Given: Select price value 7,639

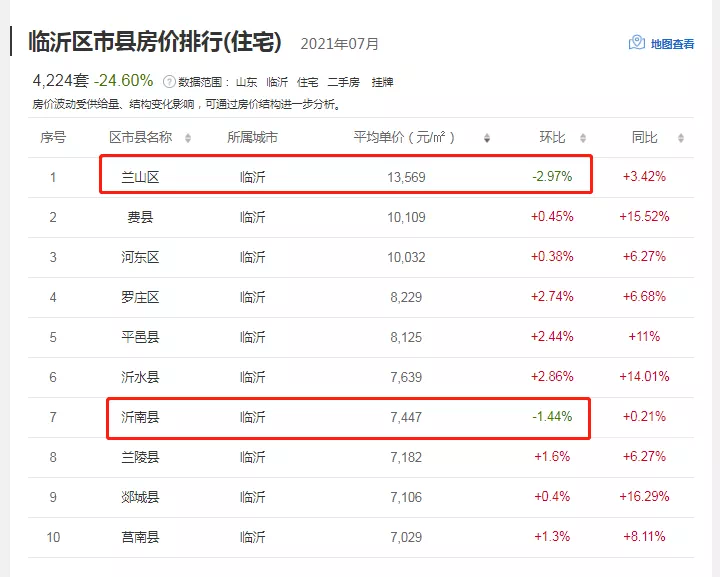Looking at the screenshot, I should 406,377.
